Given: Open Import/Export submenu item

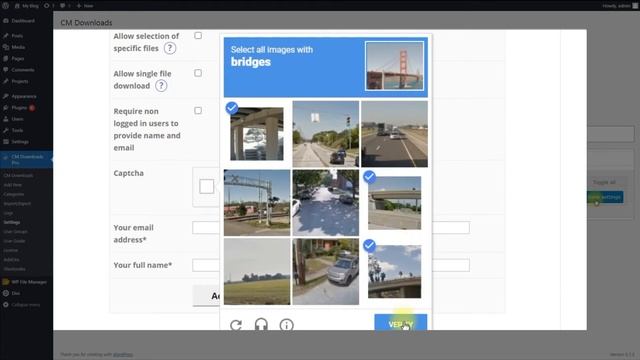Looking at the screenshot, I should 17,203.
